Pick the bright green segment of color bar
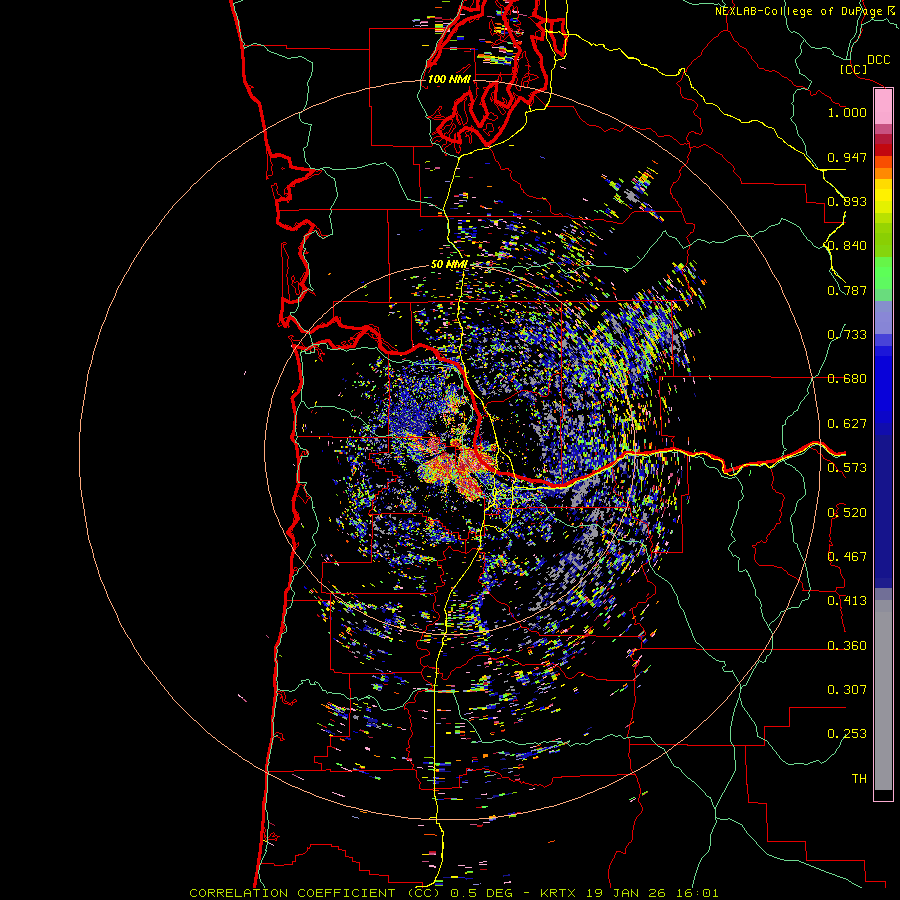 [x=883, y=273]
